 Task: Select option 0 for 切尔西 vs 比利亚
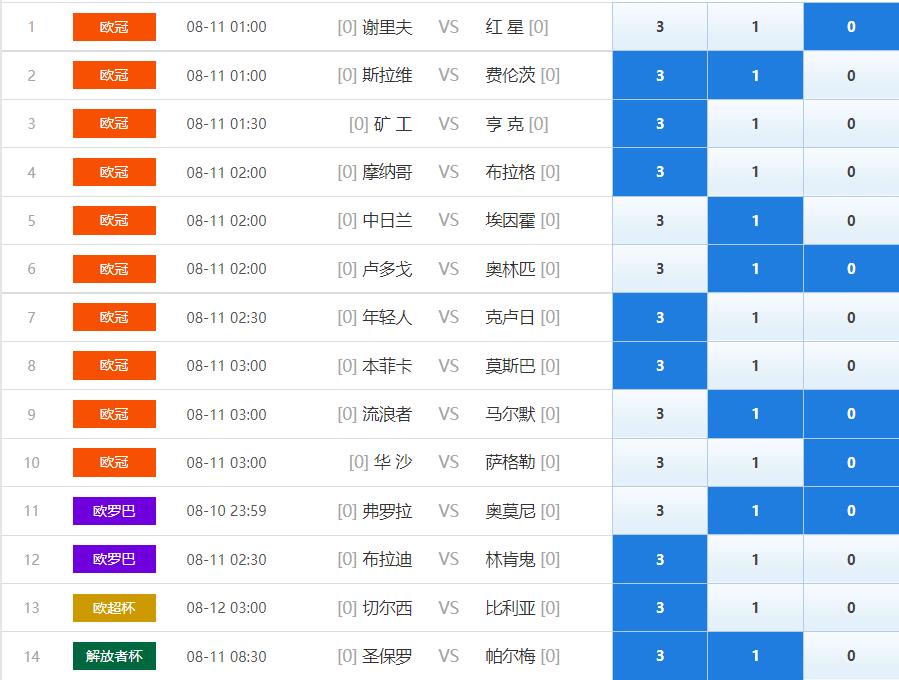851,608
